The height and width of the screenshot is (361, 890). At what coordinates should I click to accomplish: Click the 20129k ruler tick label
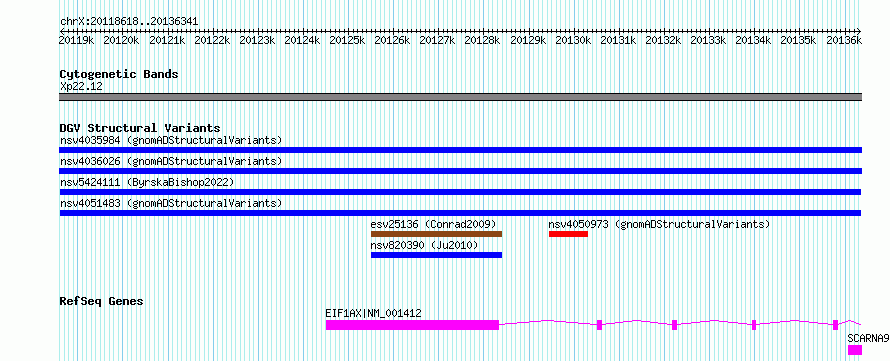pos(528,40)
